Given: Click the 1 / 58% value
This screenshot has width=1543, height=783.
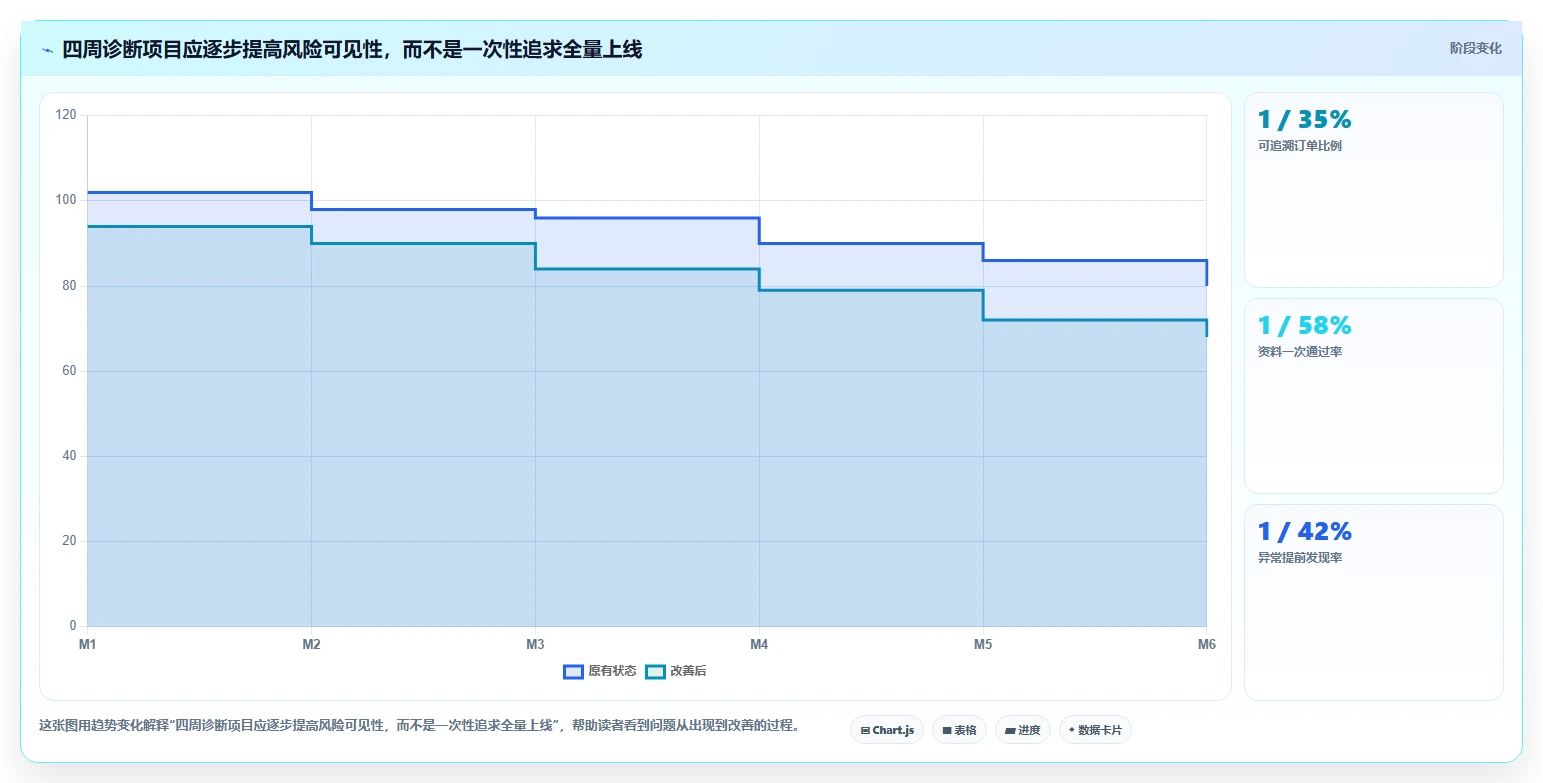Looking at the screenshot, I should point(1304,326).
